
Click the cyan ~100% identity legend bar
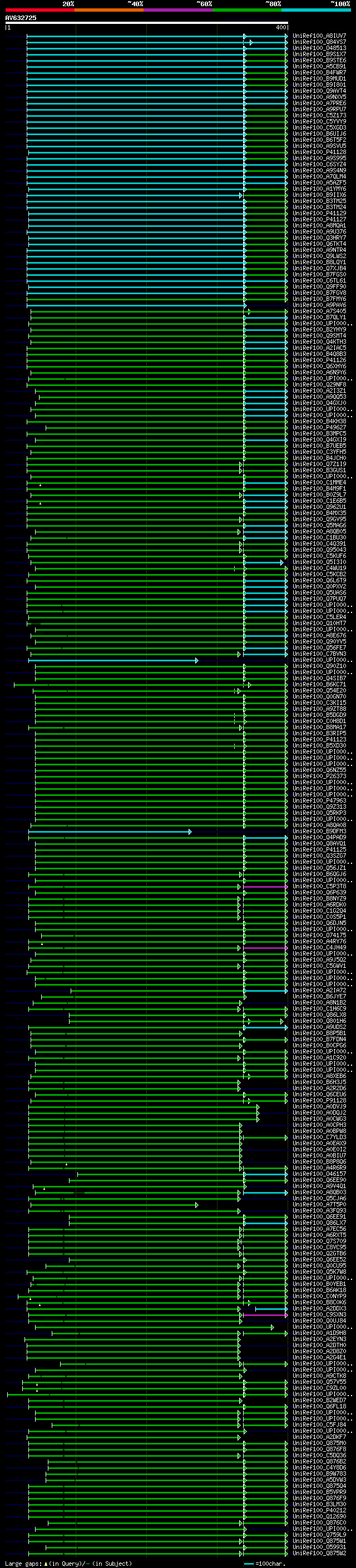point(316,10)
